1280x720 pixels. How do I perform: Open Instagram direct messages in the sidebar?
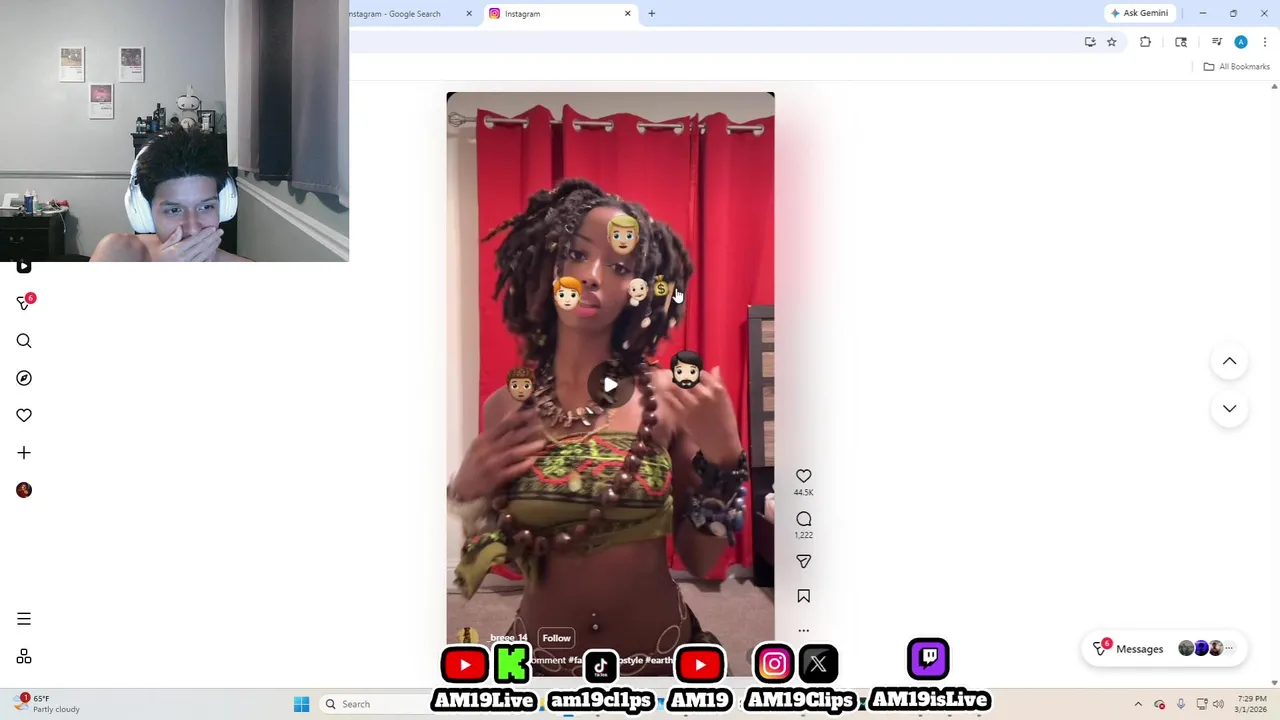[x=24, y=303]
